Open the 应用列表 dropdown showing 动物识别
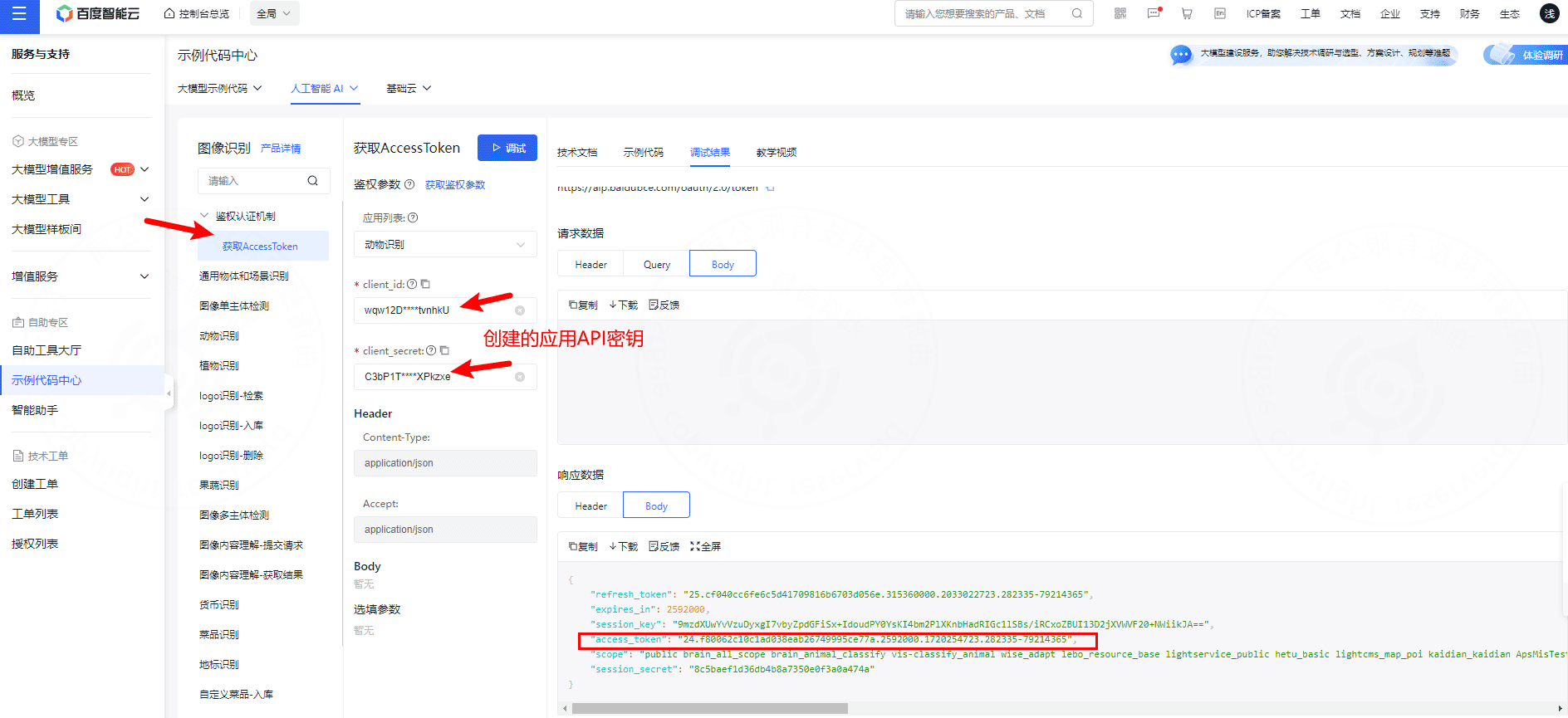Image resolution: width=1568 pixels, height=718 pixels. pyautogui.click(x=445, y=244)
